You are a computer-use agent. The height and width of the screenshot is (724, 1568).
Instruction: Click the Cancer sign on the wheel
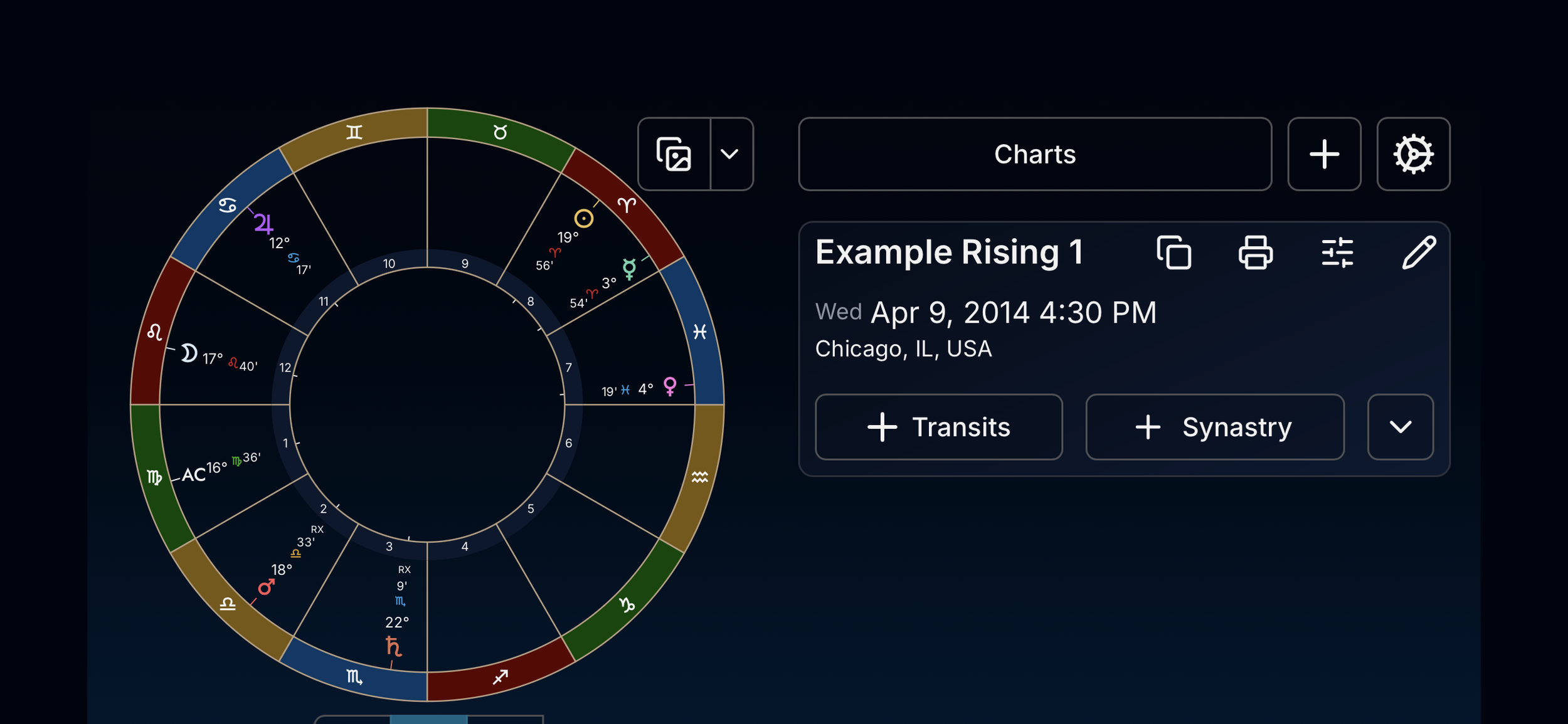tap(228, 205)
